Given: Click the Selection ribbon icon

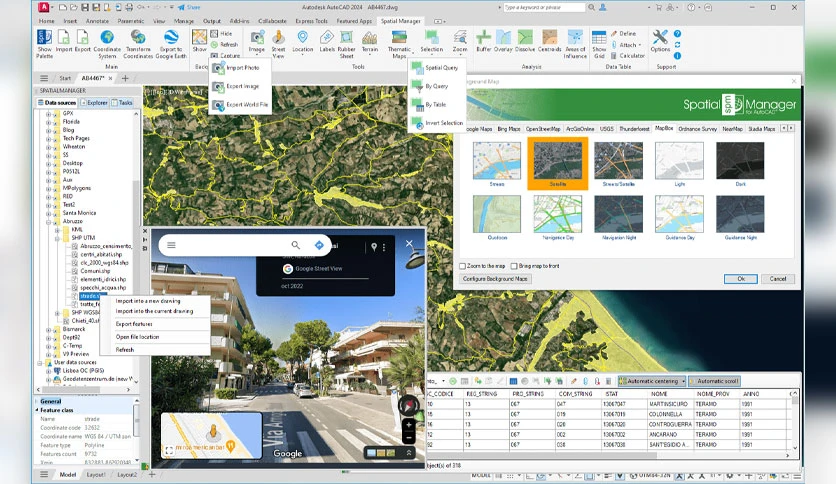Looking at the screenshot, I should pos(431,37).
